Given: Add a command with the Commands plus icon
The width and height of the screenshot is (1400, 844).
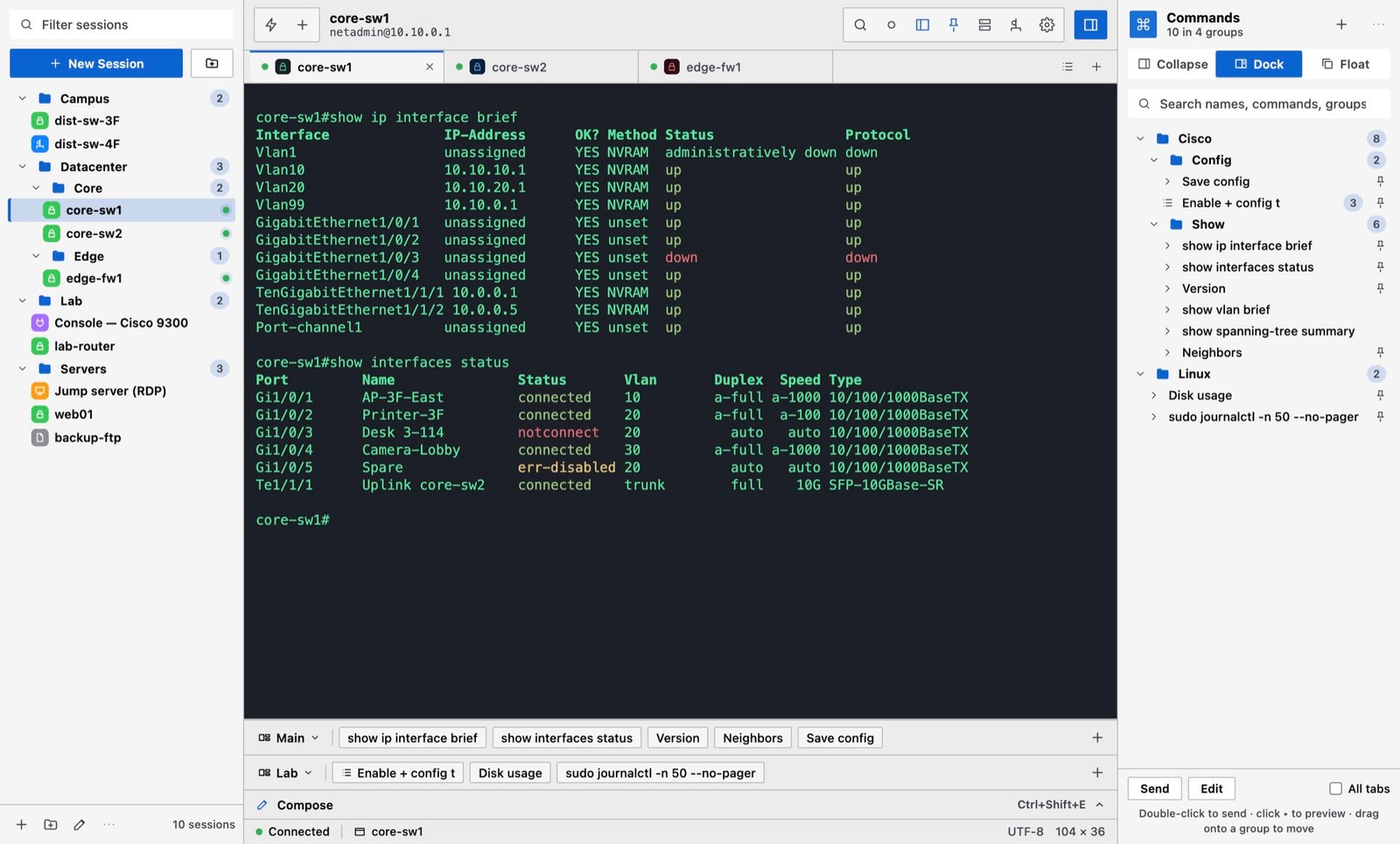Looking at the screenshot, I should (x=1340, y=25).
